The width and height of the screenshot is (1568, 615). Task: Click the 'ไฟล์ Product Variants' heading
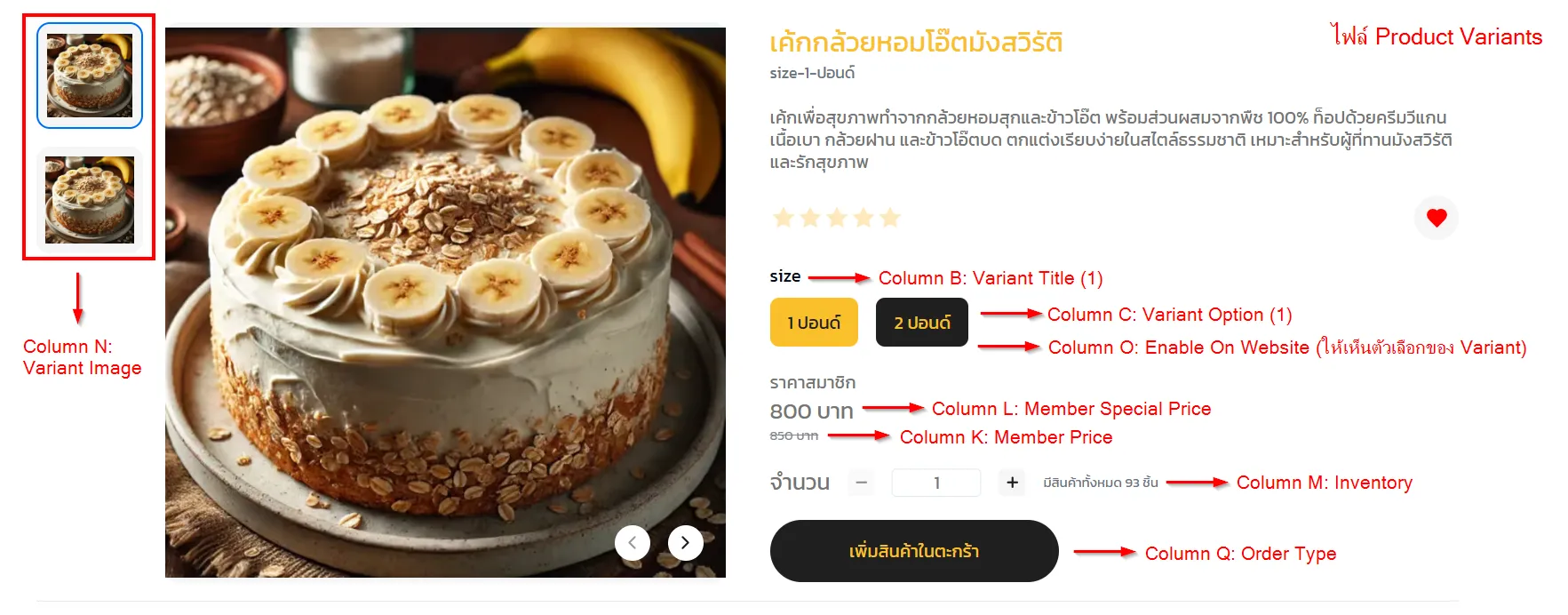pyautogui.click(x=1437, y=36)
